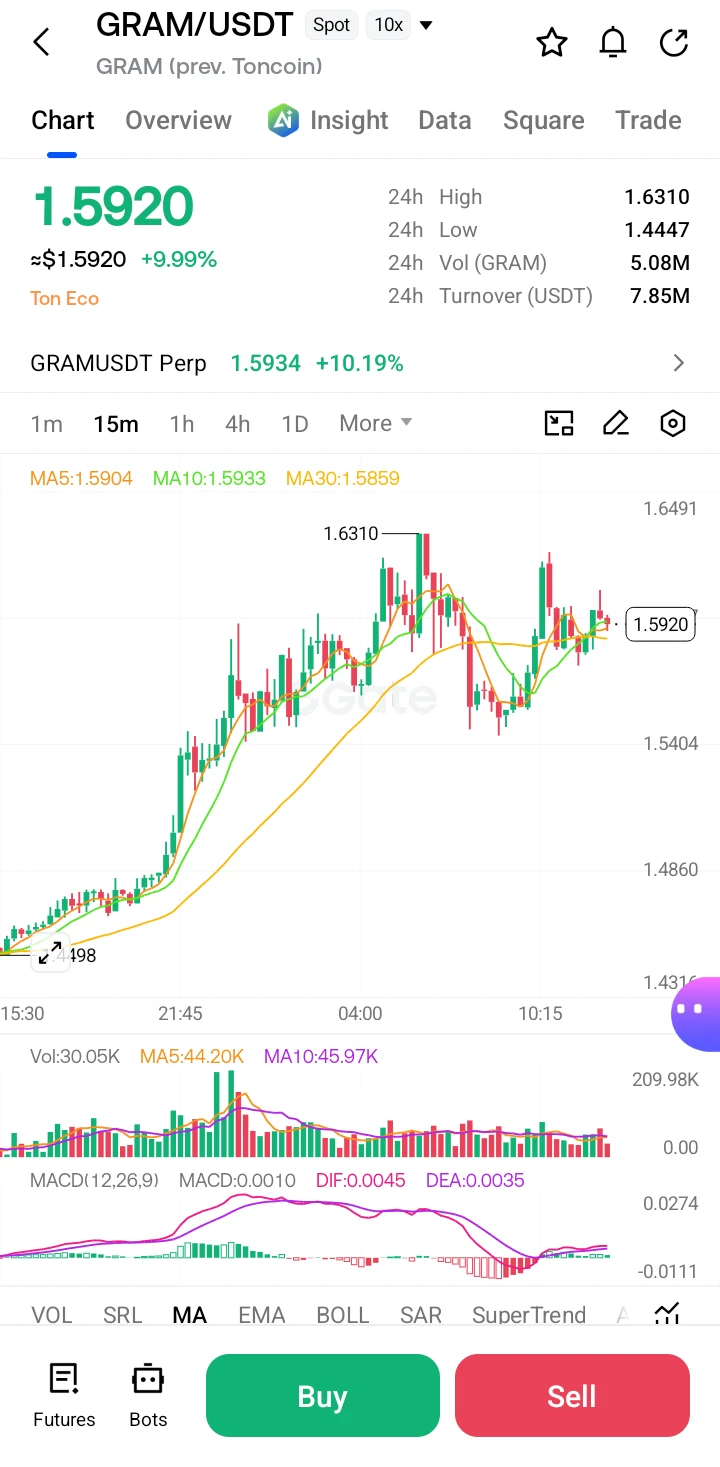The image size is (720, 1467).
Task: Tap the green Buy button
Action: click(x=323, y=1395)
